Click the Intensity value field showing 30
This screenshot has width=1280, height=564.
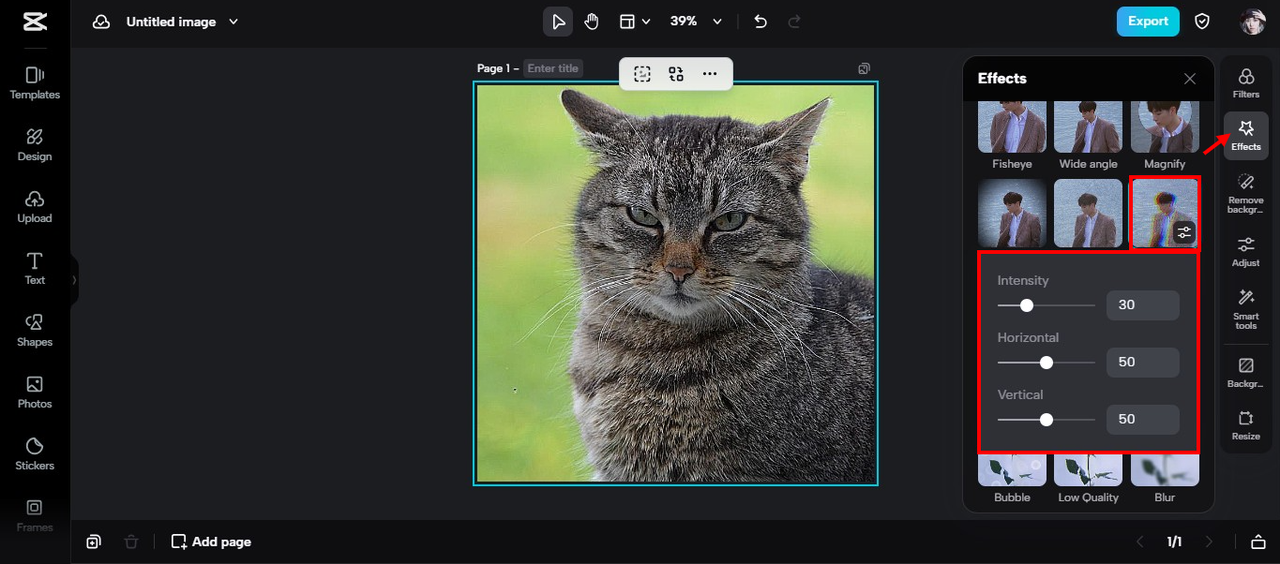pos(1143,305)
